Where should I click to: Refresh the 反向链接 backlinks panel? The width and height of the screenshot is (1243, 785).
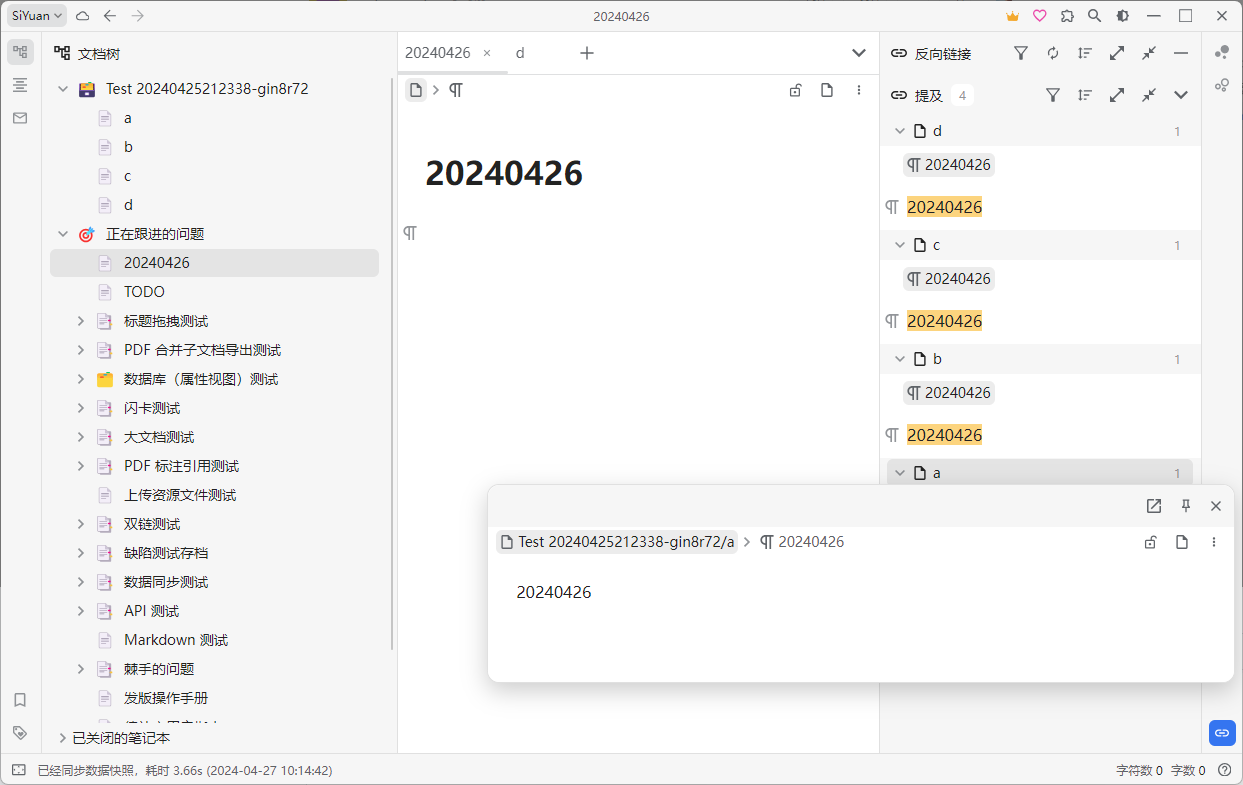[1053, 53]
